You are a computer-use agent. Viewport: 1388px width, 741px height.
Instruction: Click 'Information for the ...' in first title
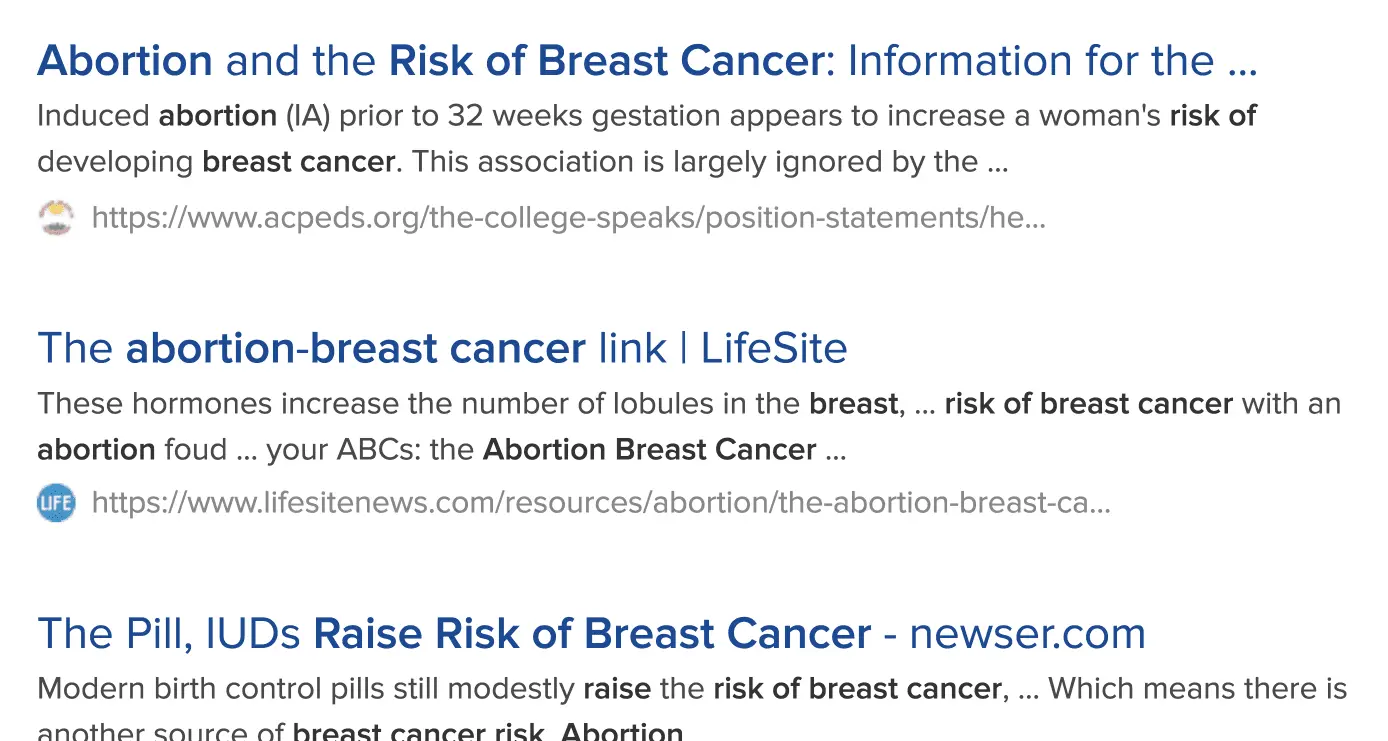tap(1052, 62)
